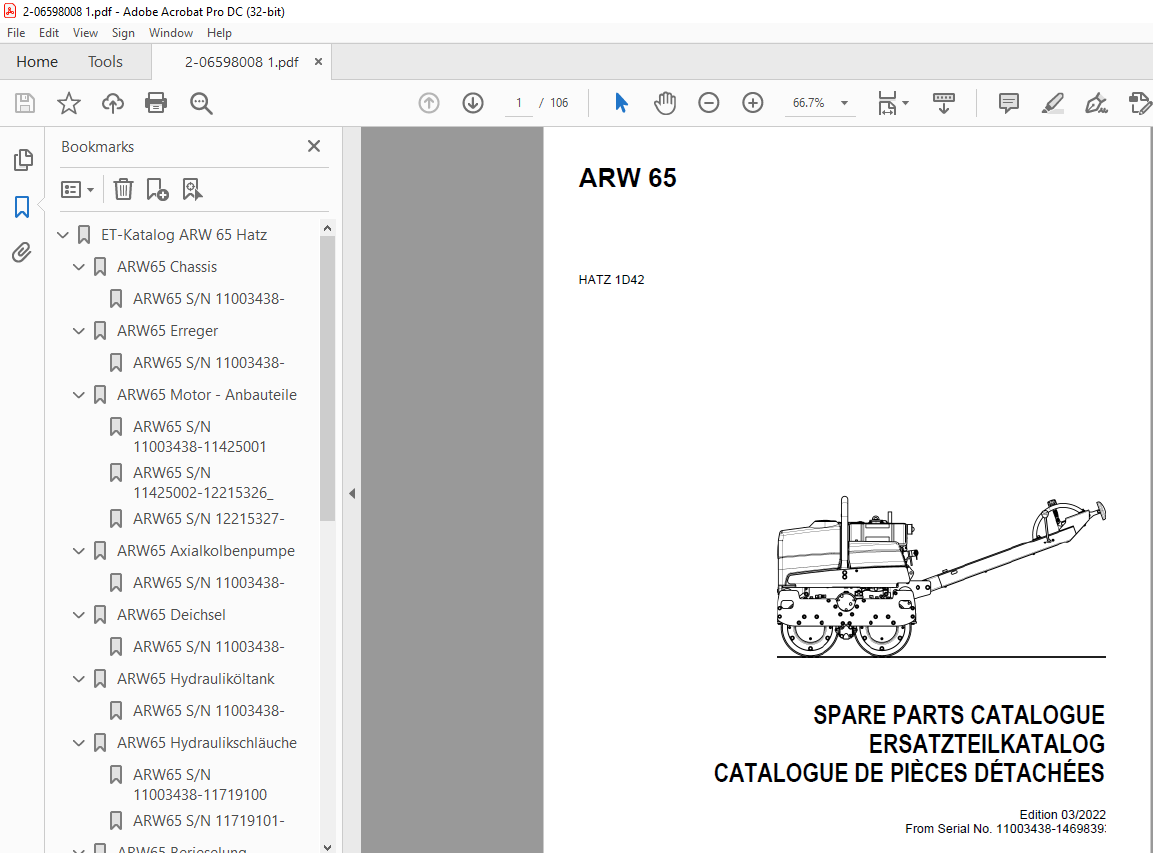Open the Window menu

171,33
